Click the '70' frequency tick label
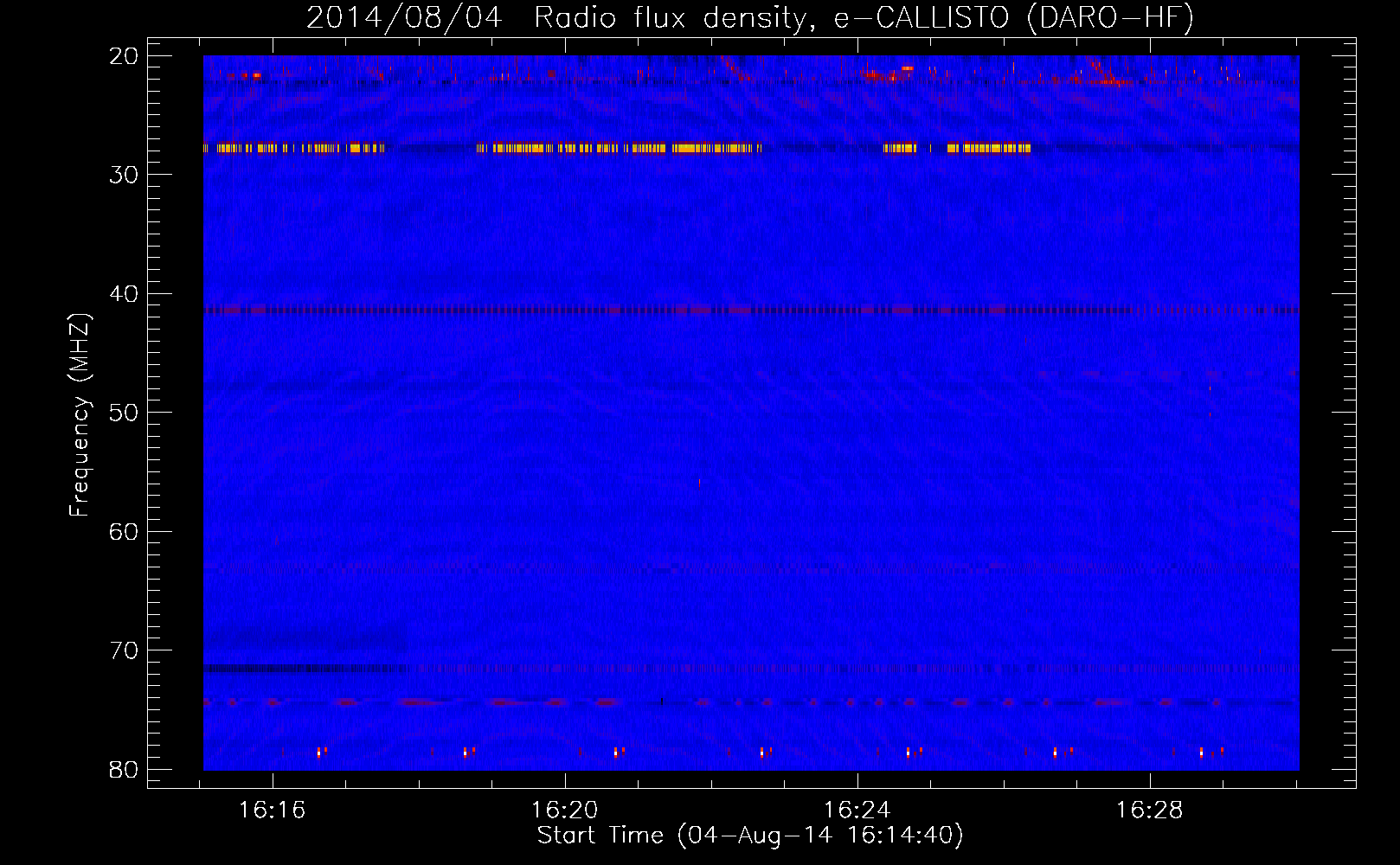 pyautogui.click(x=124, y=650)
